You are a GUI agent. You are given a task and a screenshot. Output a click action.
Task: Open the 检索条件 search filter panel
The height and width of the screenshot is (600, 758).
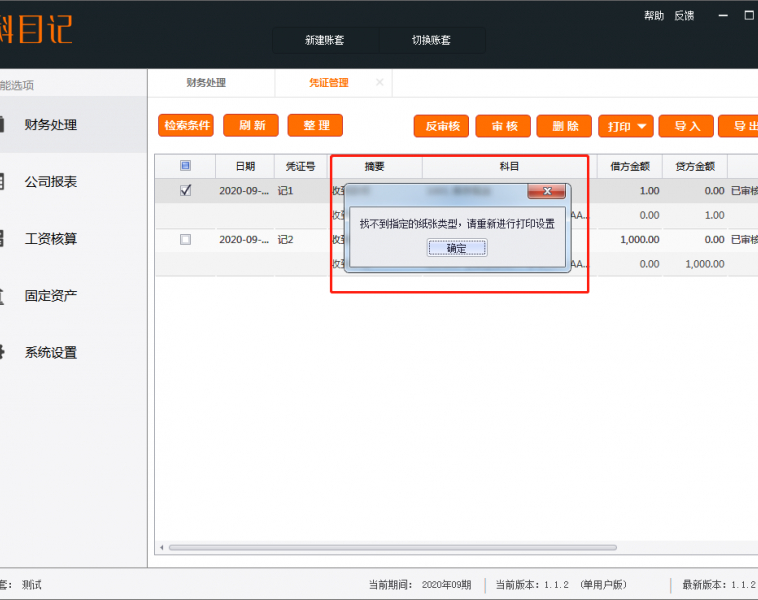tap(186, 125)
